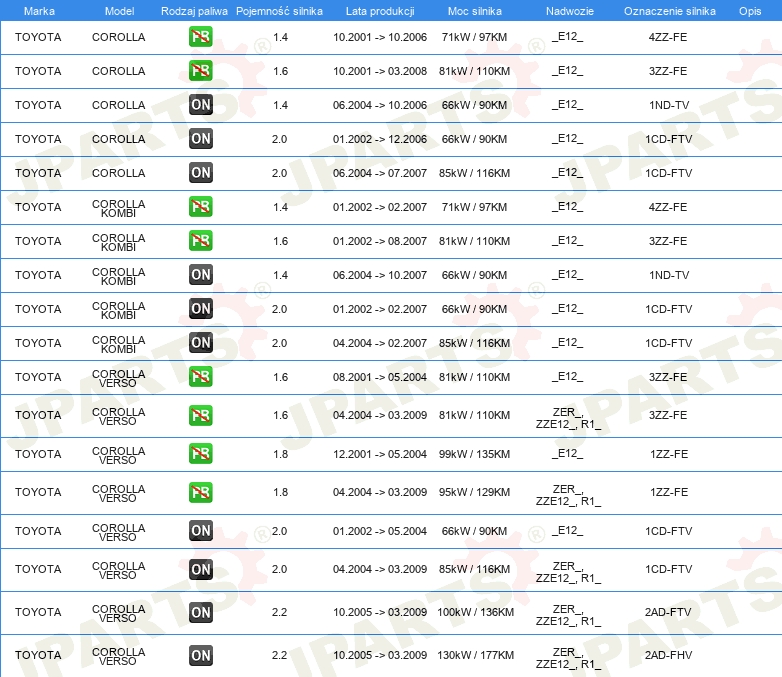Click the ON diesel icon for Corolla Kombi 2.0 66kW
Viewport: 782px width, 677px height.
(200, 308)
